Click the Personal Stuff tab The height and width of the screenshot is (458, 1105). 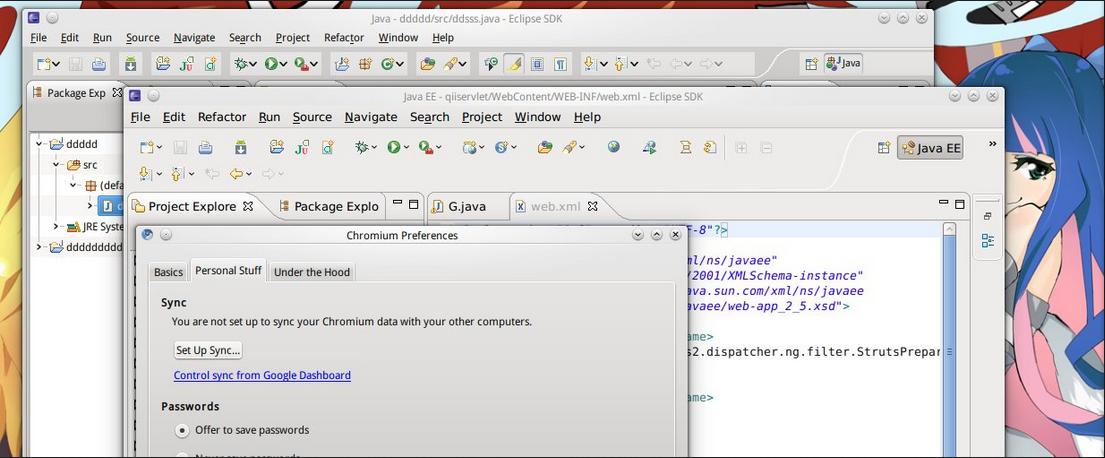point(228,271)
